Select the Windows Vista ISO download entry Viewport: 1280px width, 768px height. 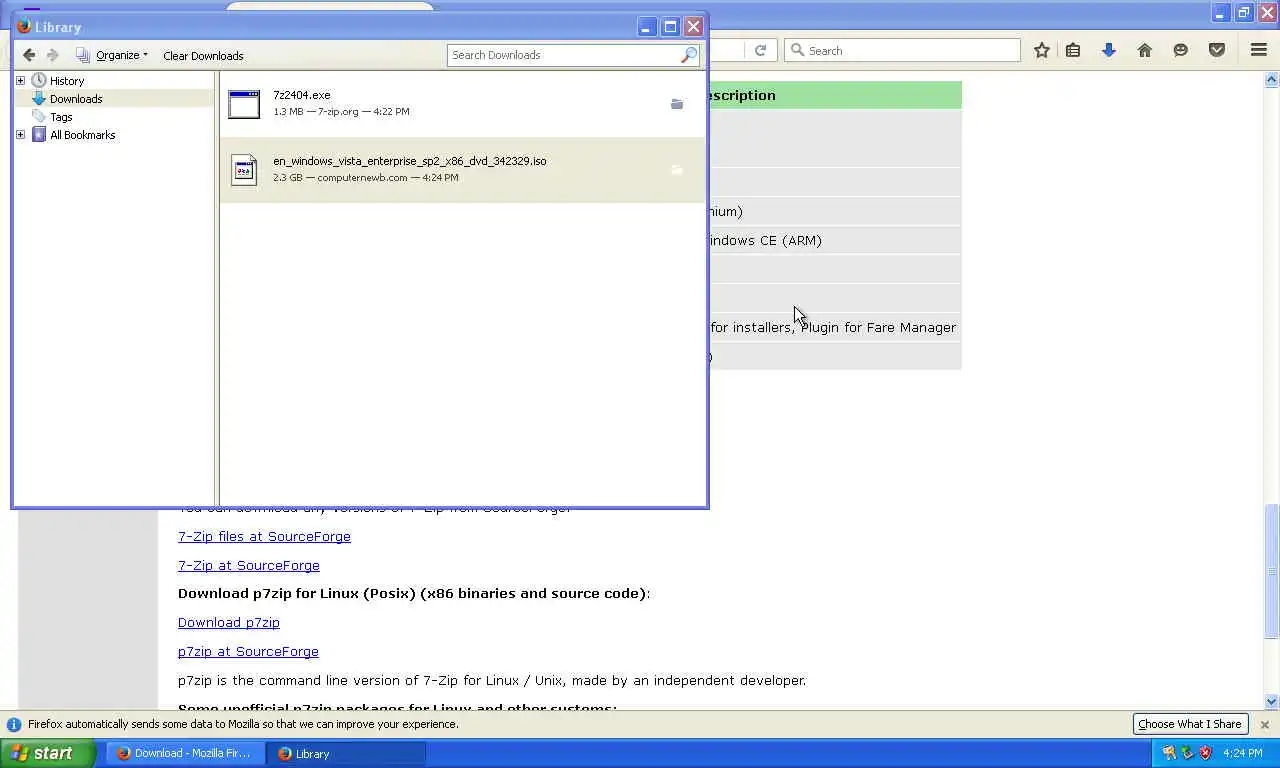462,170
